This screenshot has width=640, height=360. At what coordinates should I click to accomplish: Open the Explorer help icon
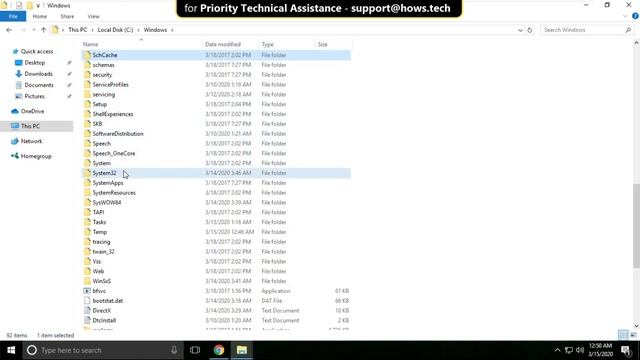coord(635,16)
